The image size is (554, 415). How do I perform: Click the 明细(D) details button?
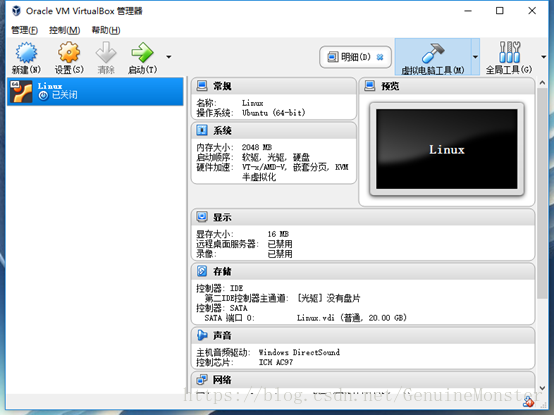coord(355,57)
